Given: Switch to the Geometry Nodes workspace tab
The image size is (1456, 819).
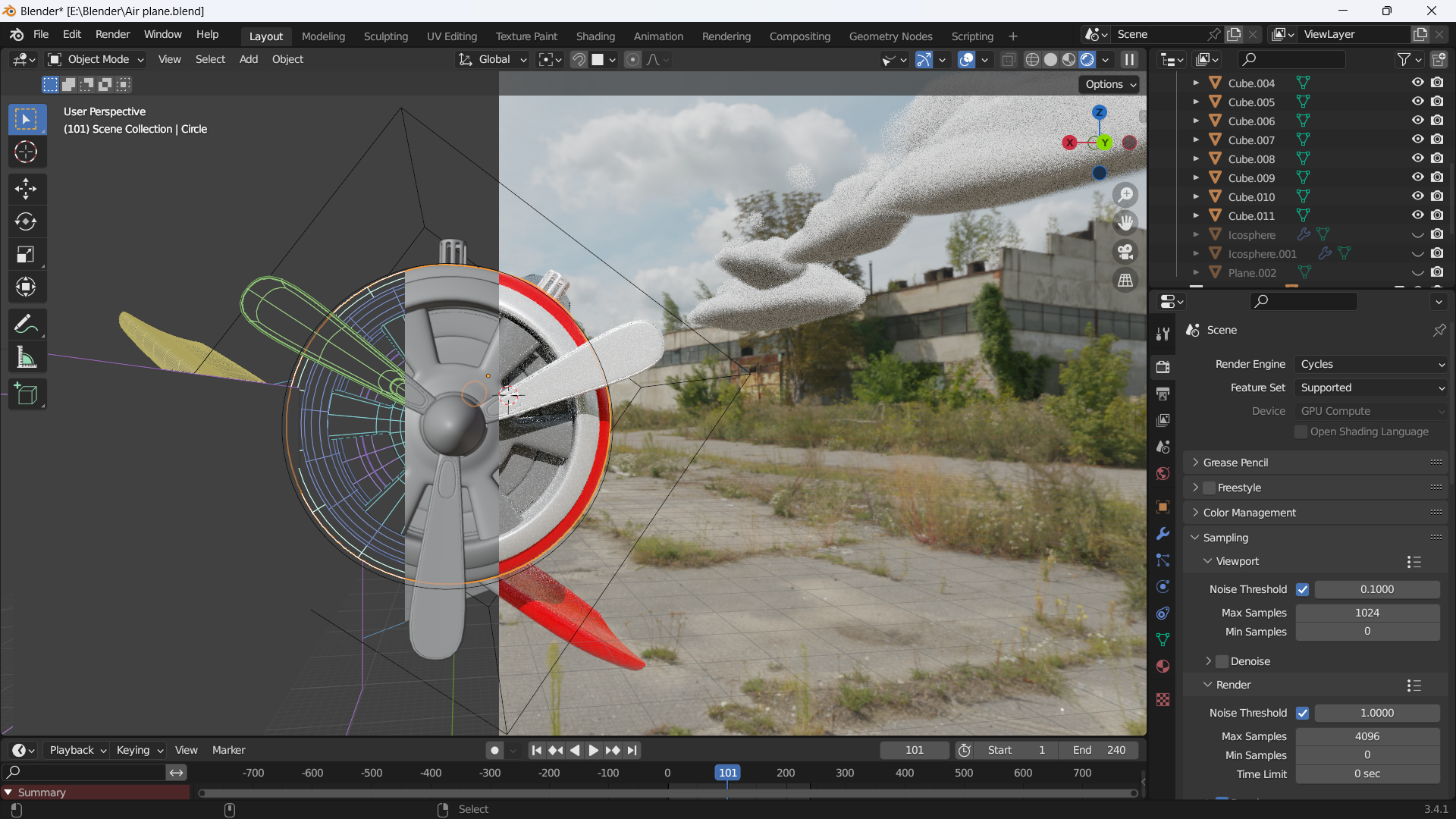Looking at the screenshot, I should coord(890,36).
